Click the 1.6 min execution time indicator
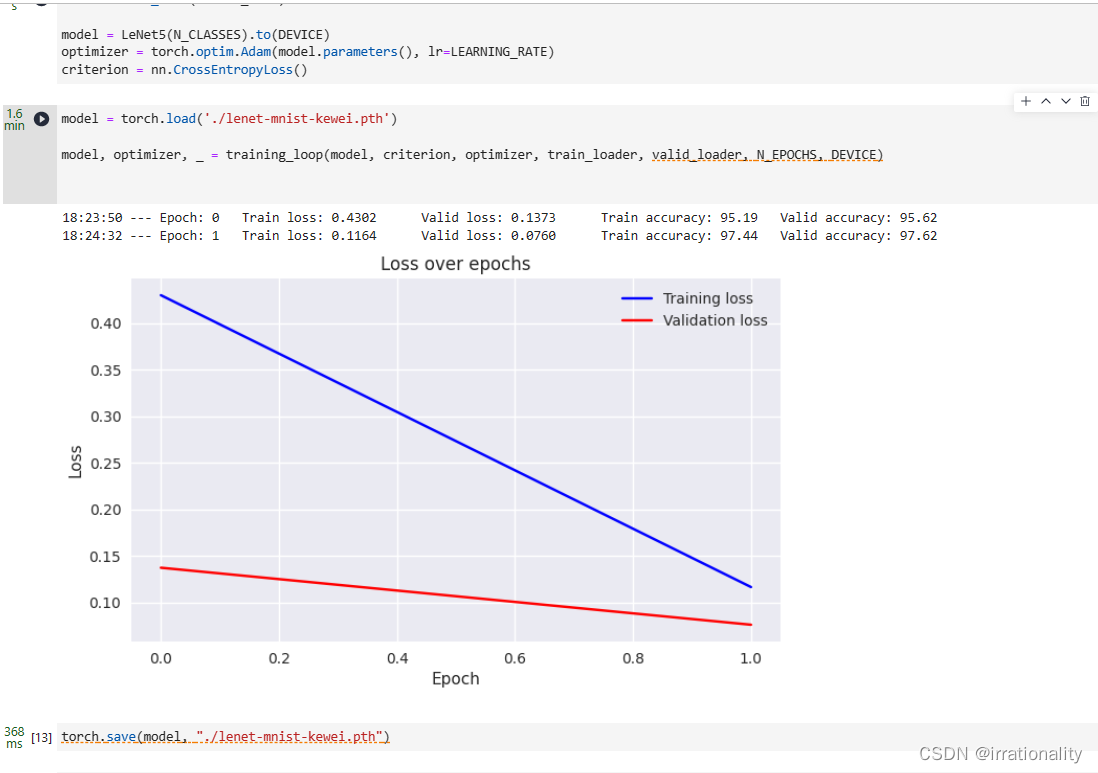Screen dimensions: 1098x773 (x=14, y=120)
